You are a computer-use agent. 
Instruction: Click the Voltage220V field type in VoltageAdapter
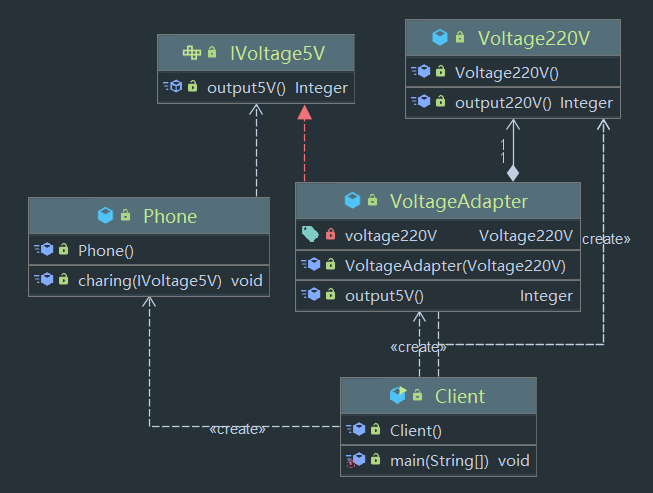(526, 235)
